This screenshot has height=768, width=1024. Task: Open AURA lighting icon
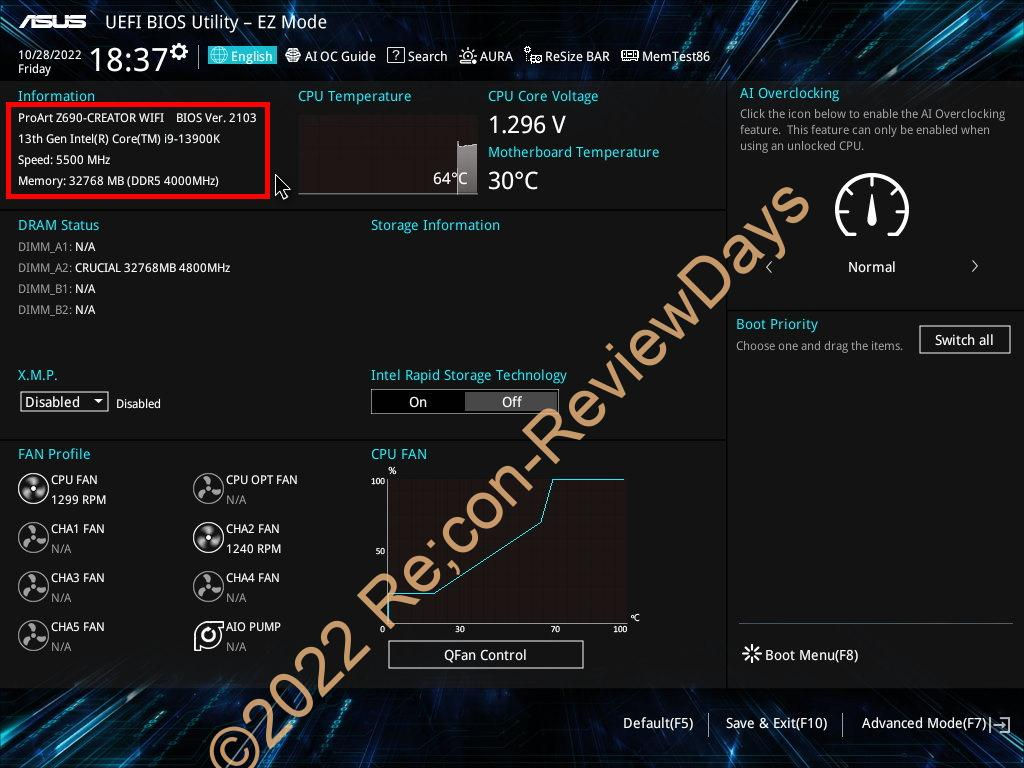(468, 56)
